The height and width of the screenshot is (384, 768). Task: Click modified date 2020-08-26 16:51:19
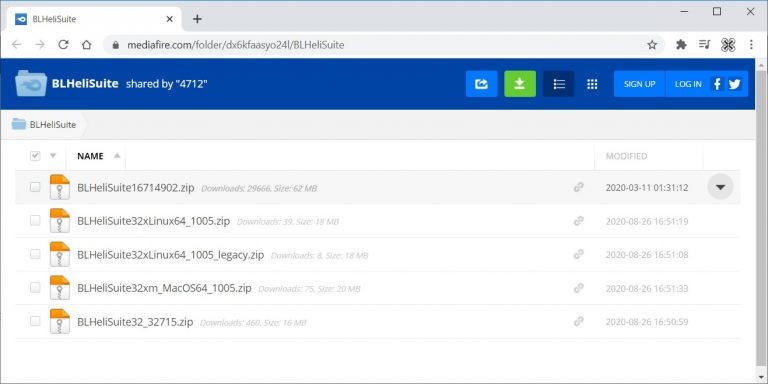(647, 221)
